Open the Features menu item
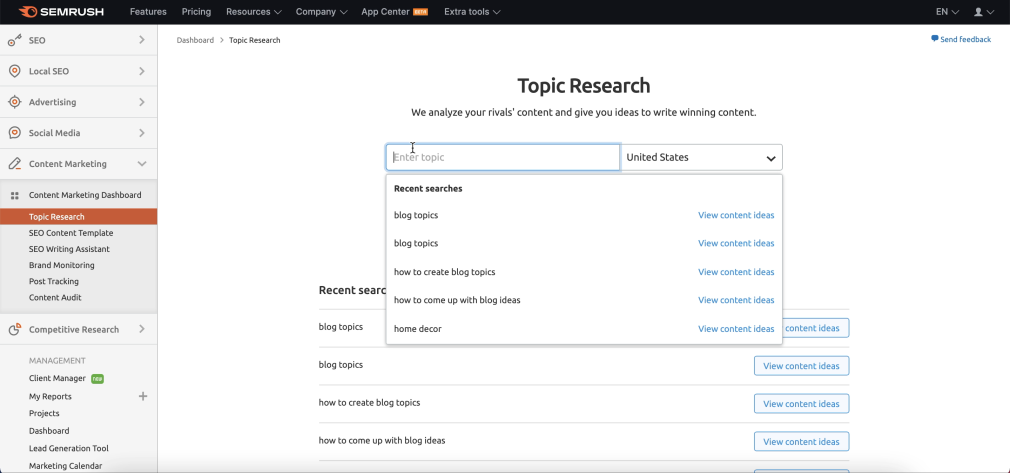 (x=148, y=12)
